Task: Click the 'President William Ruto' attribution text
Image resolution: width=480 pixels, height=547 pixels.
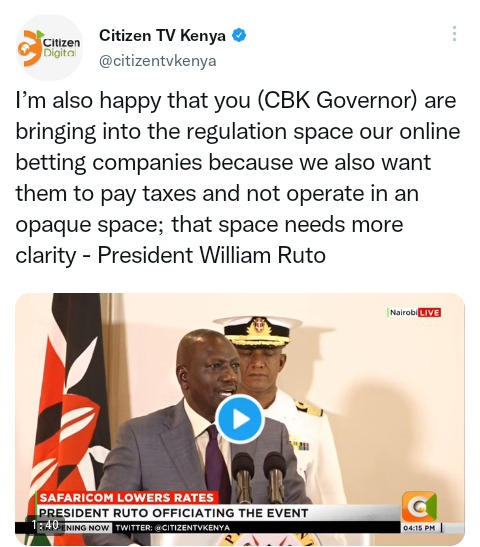Action: (211, 255)
